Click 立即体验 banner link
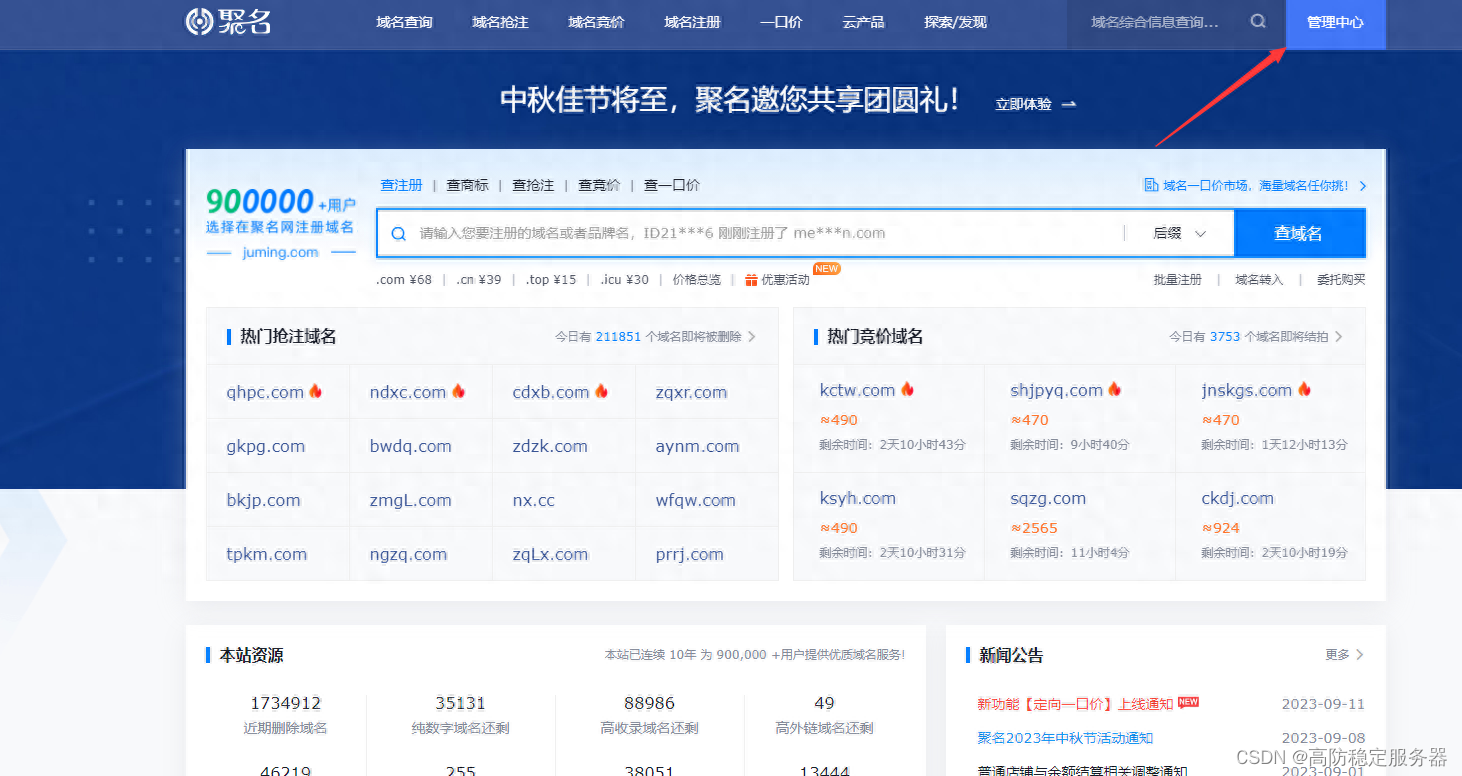Image resolution: width=1462 pixels, height=776 pixels. [1023, 104]
